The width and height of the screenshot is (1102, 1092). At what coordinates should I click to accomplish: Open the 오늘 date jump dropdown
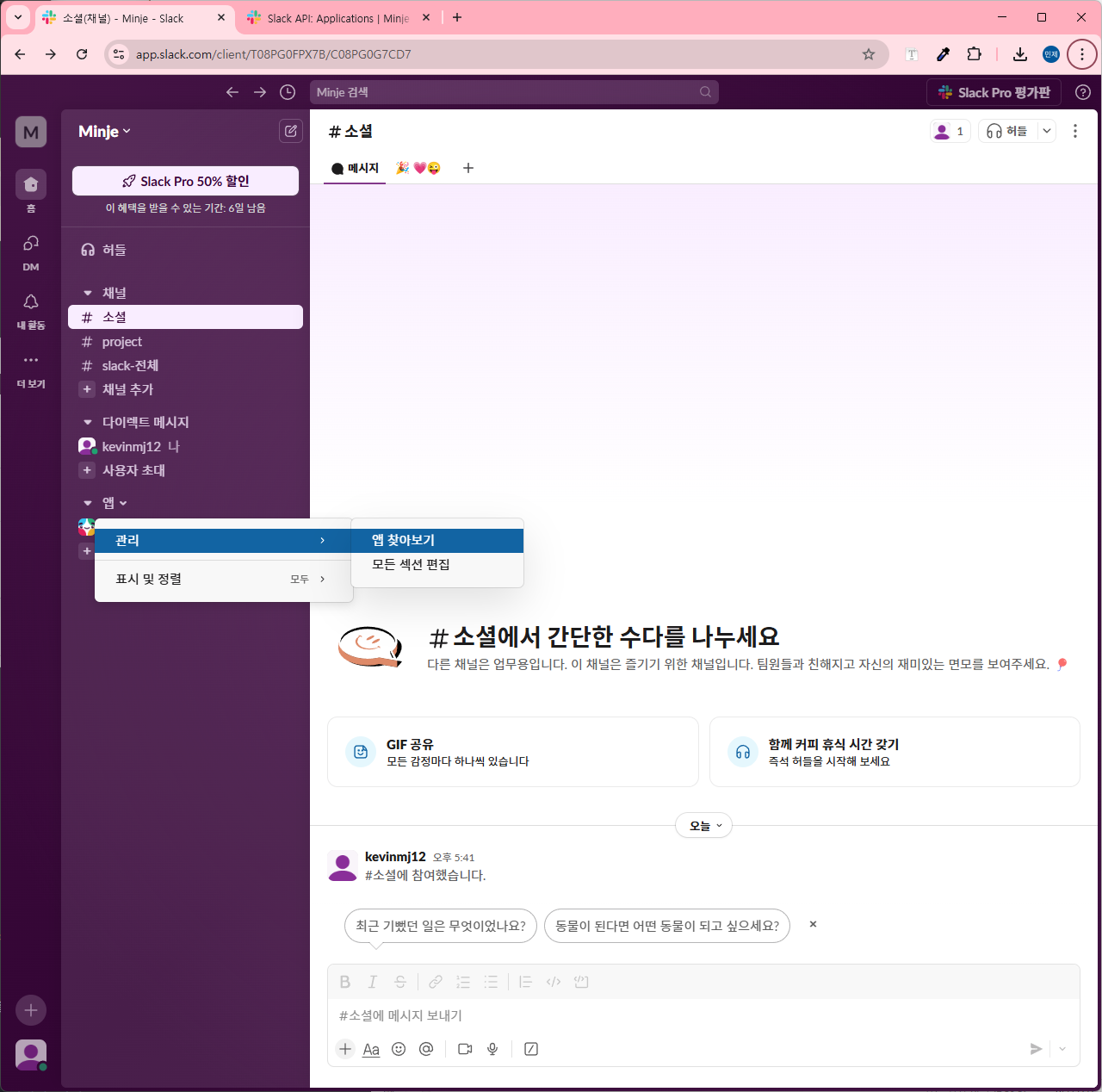pyautogui.click(x=704, y=825)
